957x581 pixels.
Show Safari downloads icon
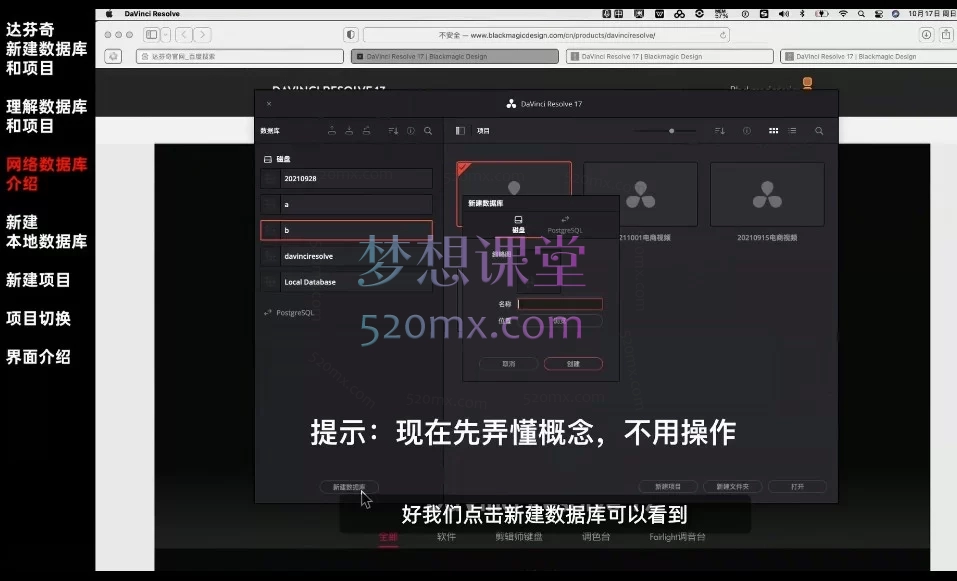click(x=926, y=35)
